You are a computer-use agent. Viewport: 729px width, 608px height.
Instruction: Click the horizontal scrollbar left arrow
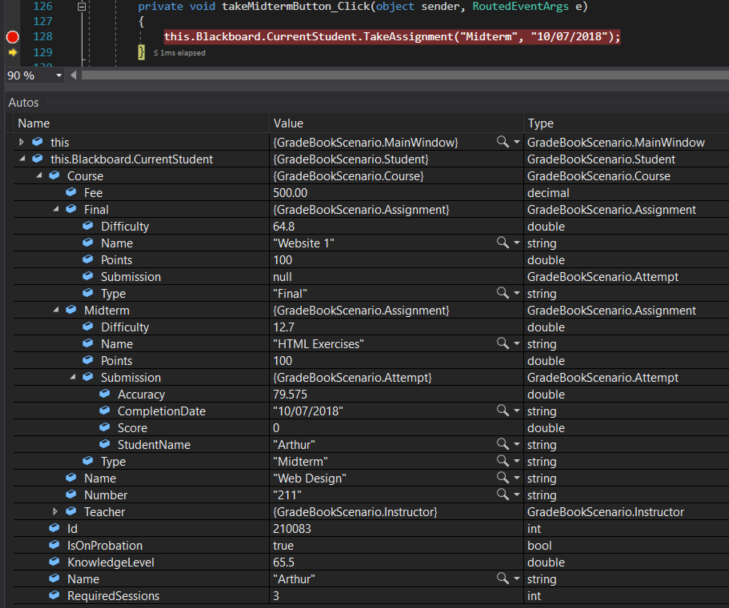[x=73, y=75]
